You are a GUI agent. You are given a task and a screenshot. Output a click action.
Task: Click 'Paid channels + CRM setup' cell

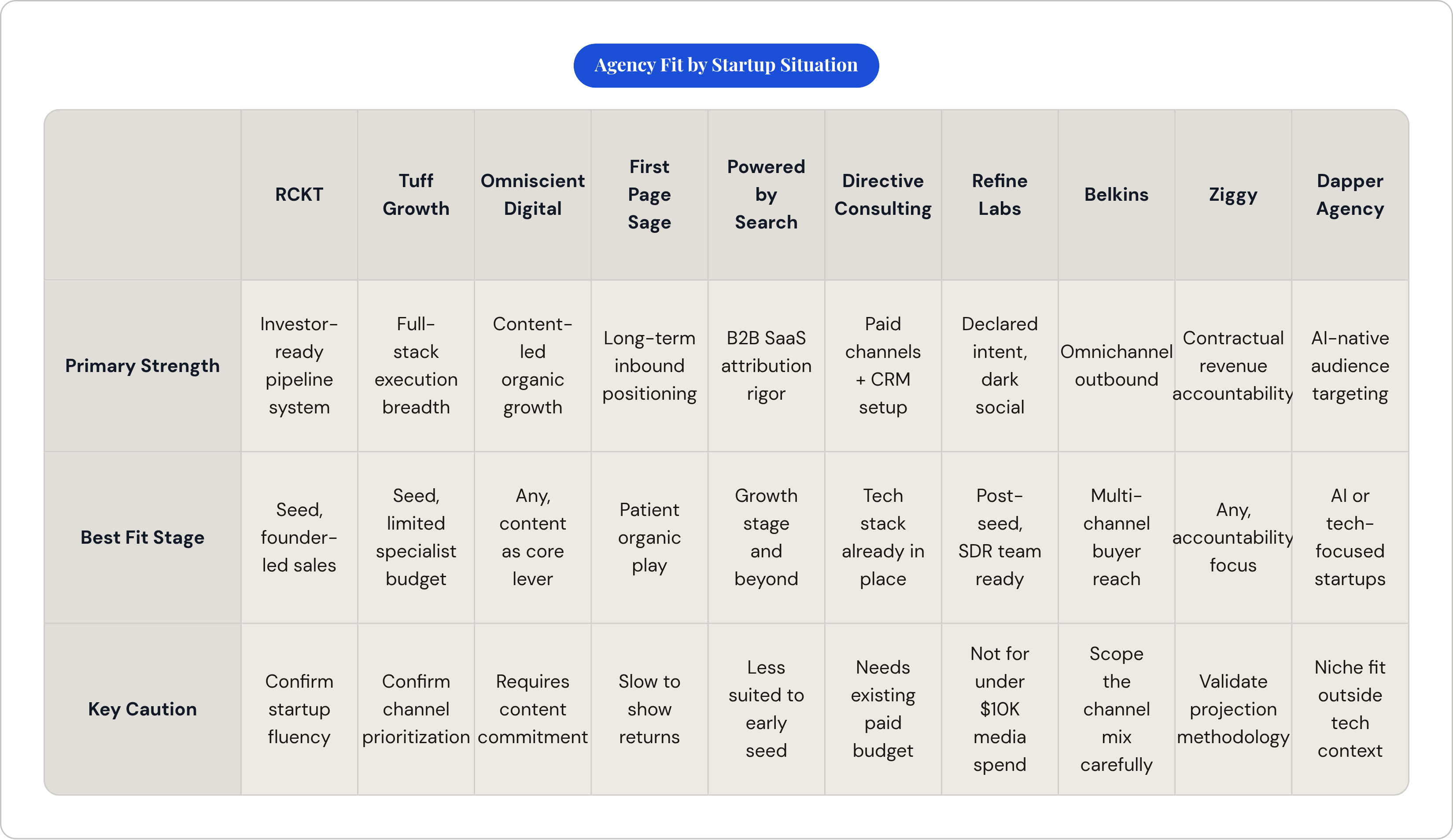pos(883,365)
